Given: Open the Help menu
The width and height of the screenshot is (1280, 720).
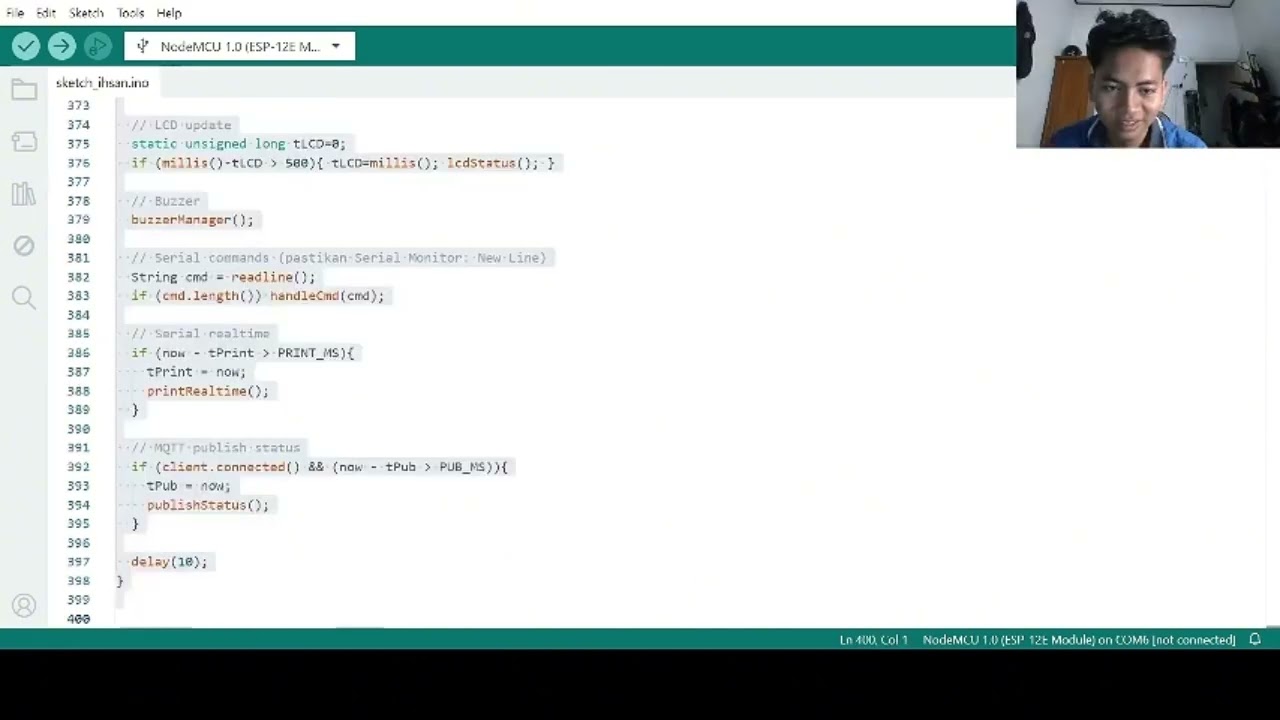Looking at the screenshot, I should tap(169, 13).
